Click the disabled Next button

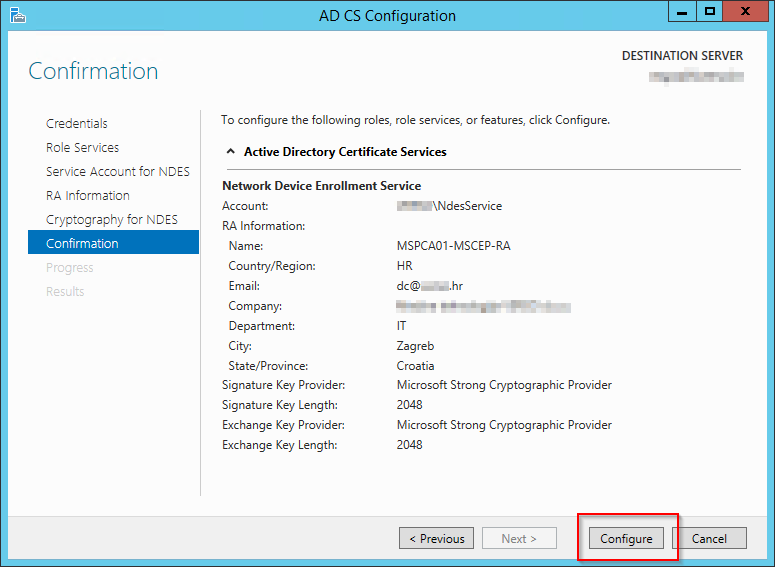(x=519, y=538)
